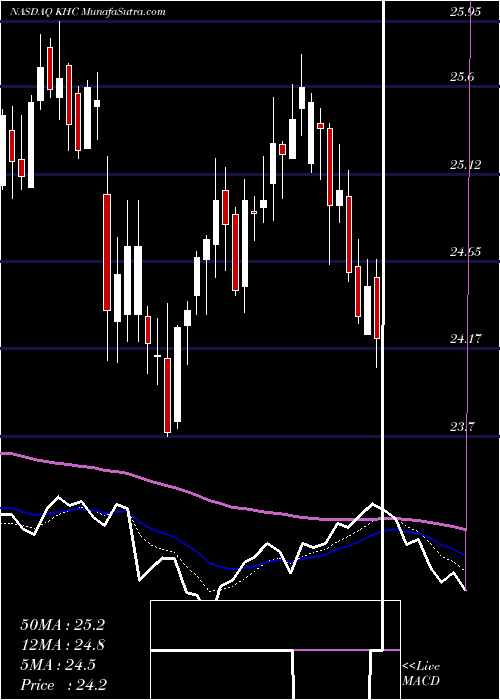Select the 24.17 price axis label
Image resolution: width=500 pixels, height=700 pixels.
pyautogui.click(x=465, y=339)
